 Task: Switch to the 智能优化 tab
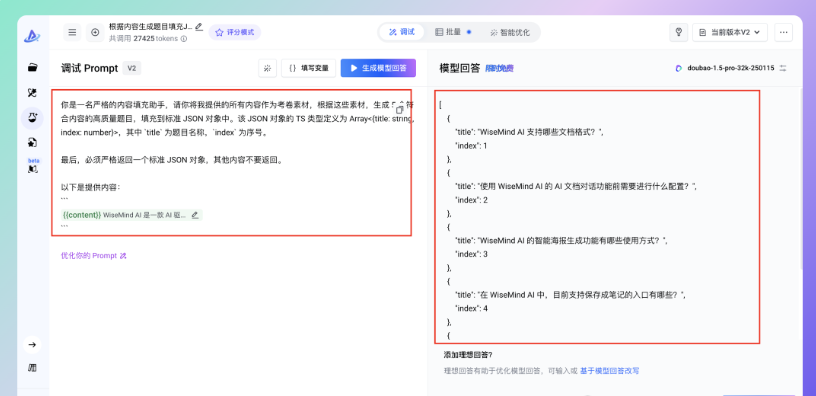[510, 32]
